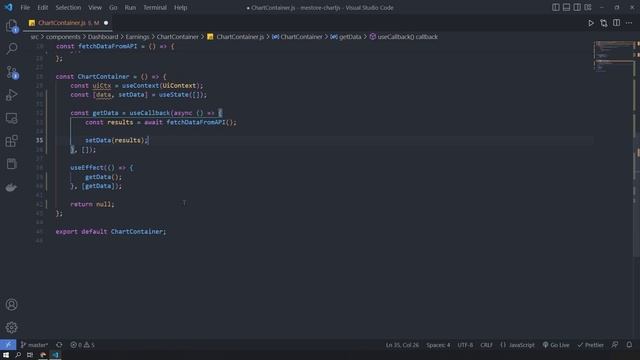Screen dimensions: 640x360
Task: Open the Source Control view
Action: [11, 72]
